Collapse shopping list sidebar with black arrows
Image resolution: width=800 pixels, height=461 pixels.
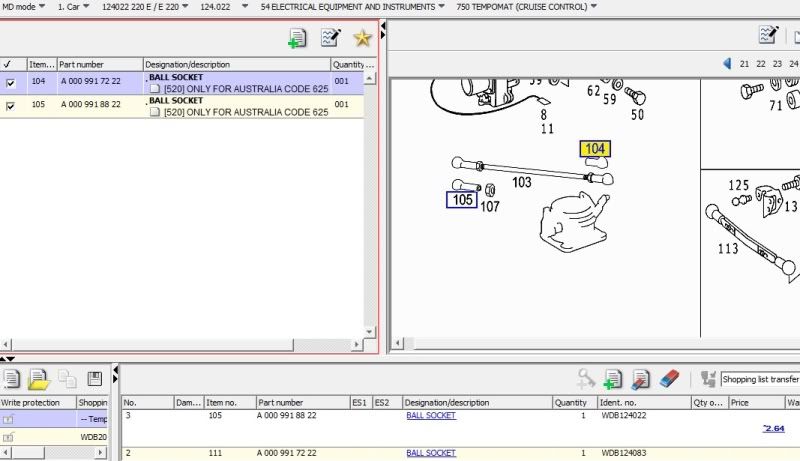[115, 374]
